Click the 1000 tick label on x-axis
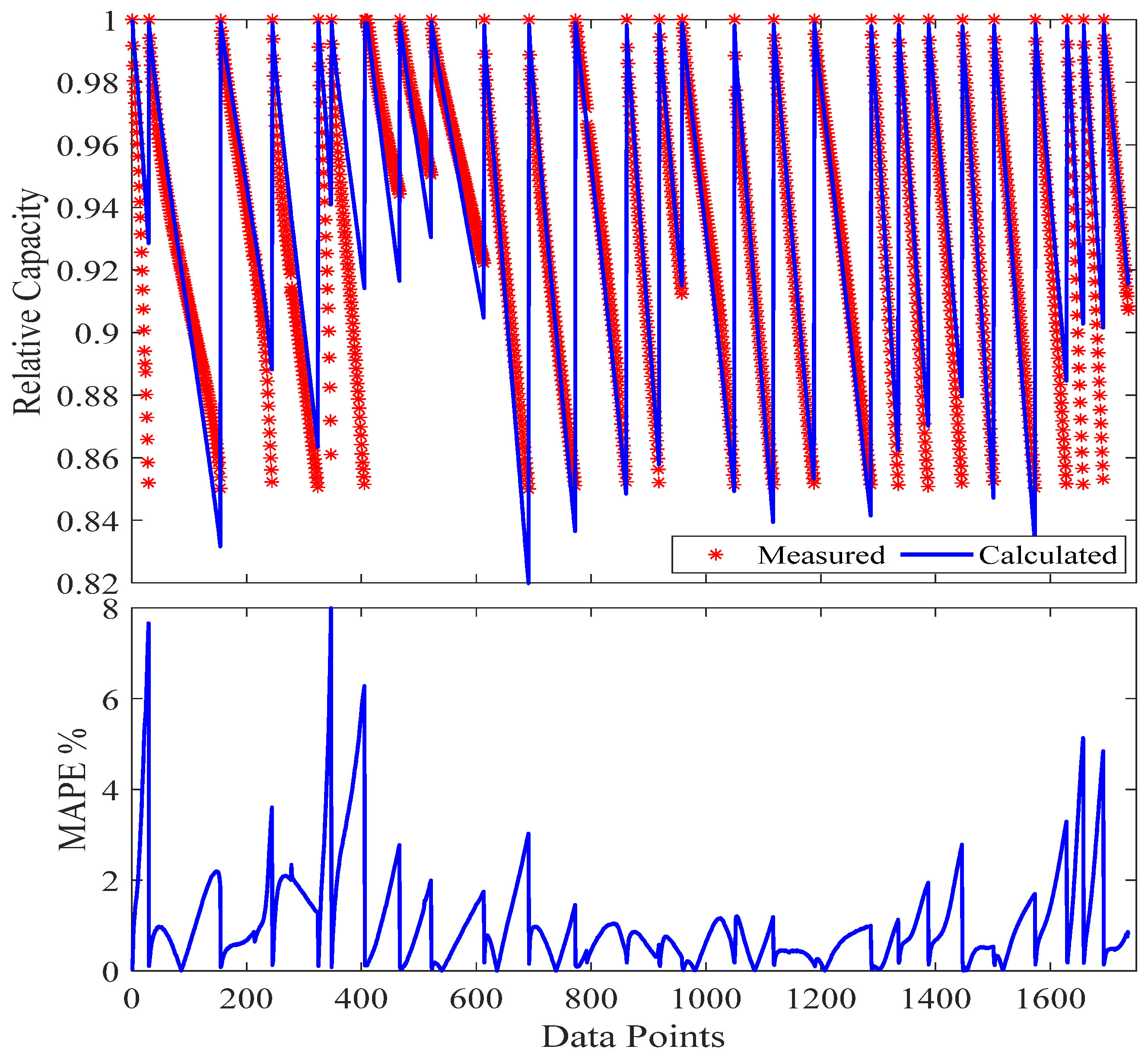This screenshot has height=1062, width=1148. click(706, 999)
